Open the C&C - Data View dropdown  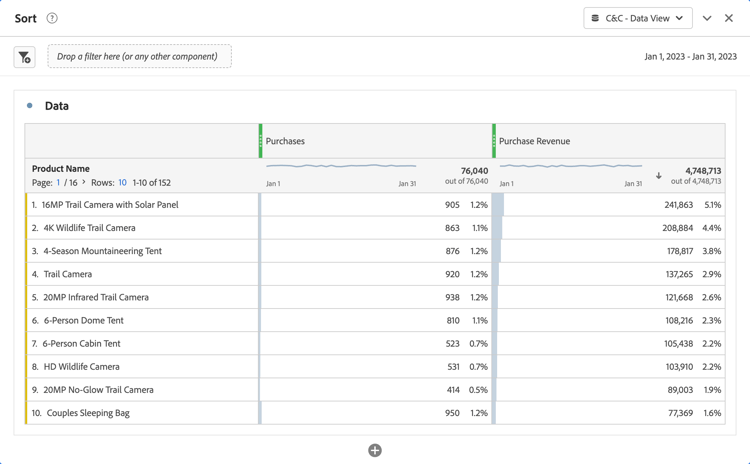[637, 18]
